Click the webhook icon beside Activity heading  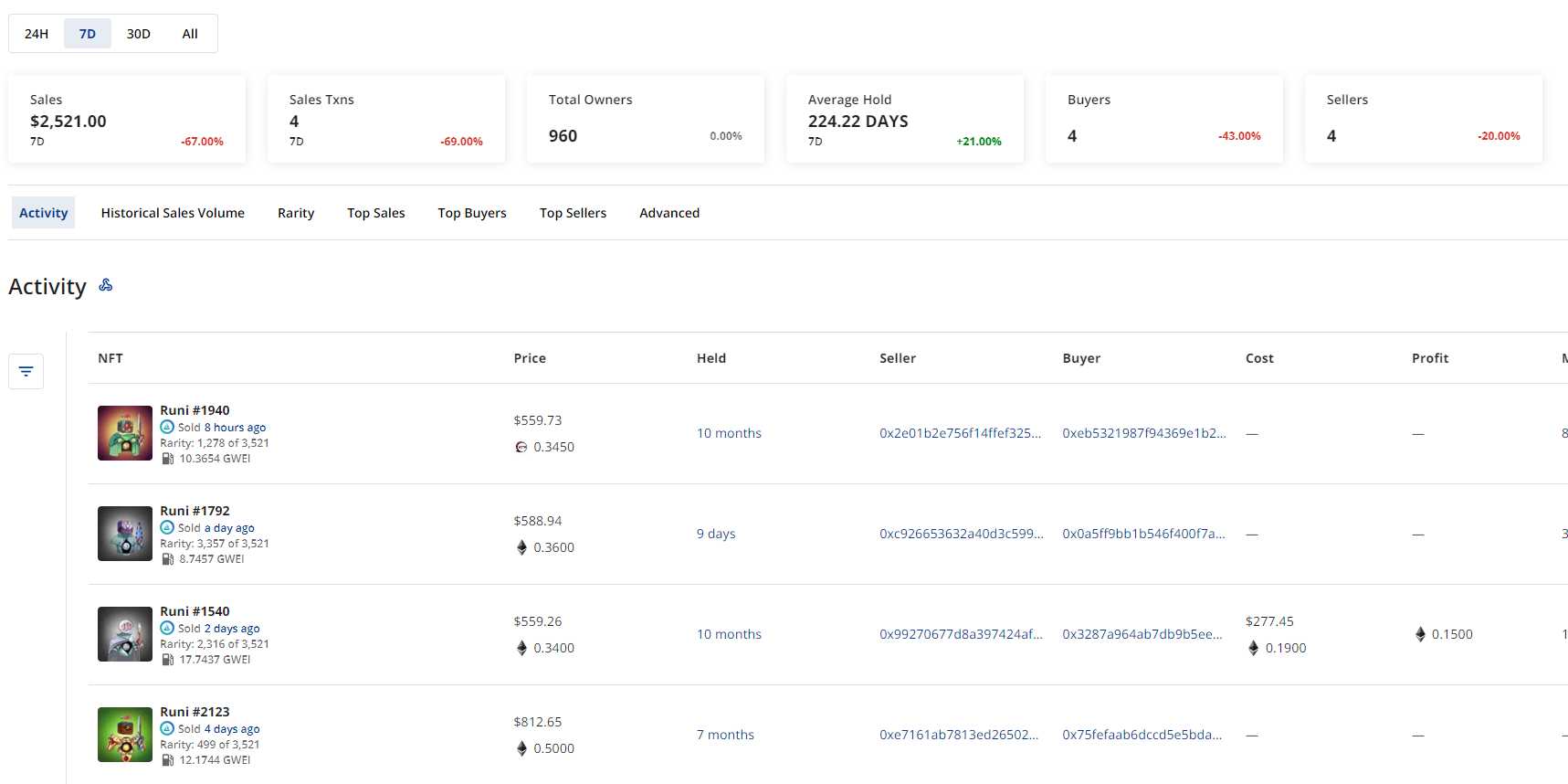coord(106,285)
